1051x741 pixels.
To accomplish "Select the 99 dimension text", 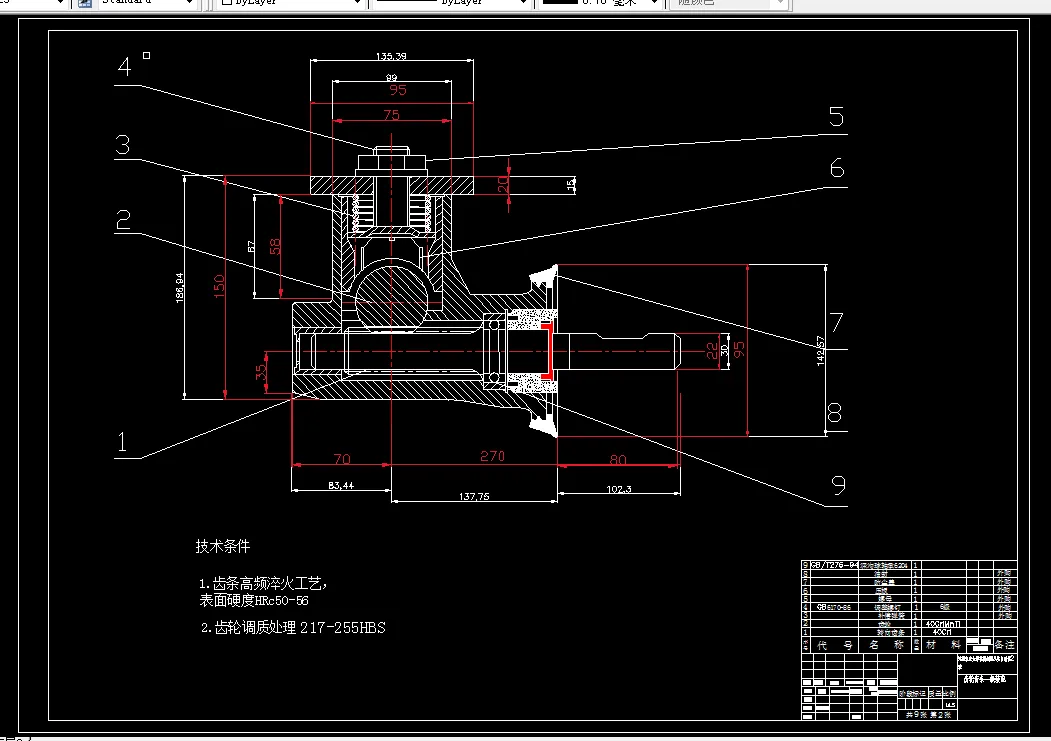I will point(391,78).
